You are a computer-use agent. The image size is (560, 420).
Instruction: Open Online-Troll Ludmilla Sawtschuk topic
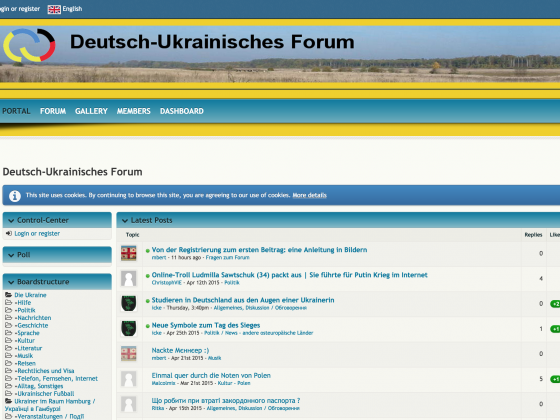point(290,275)
